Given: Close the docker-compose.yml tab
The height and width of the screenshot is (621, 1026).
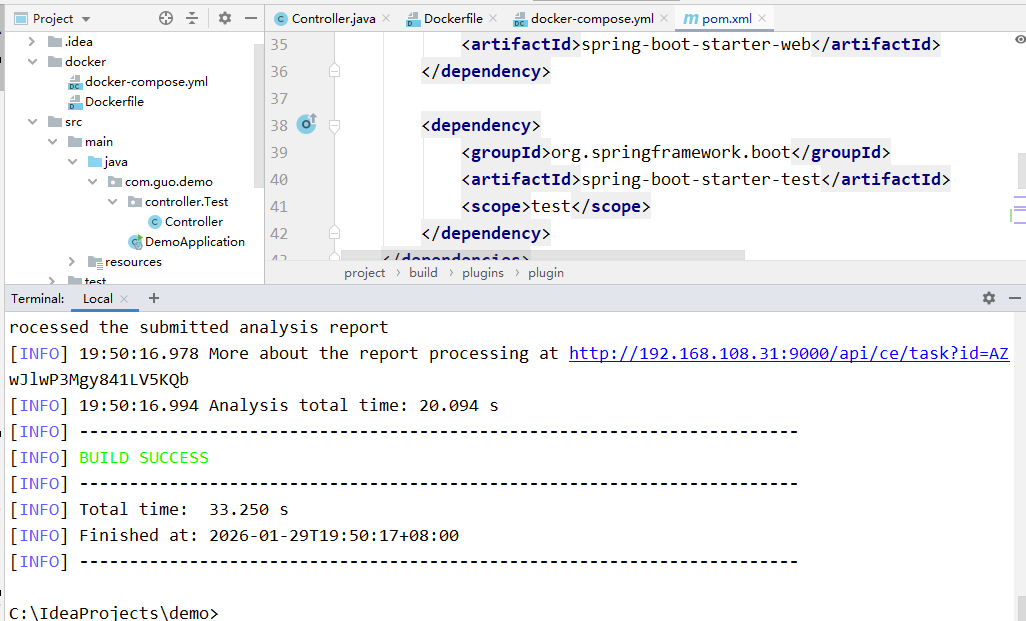Looking at the screenshot, I should point(663,18).
